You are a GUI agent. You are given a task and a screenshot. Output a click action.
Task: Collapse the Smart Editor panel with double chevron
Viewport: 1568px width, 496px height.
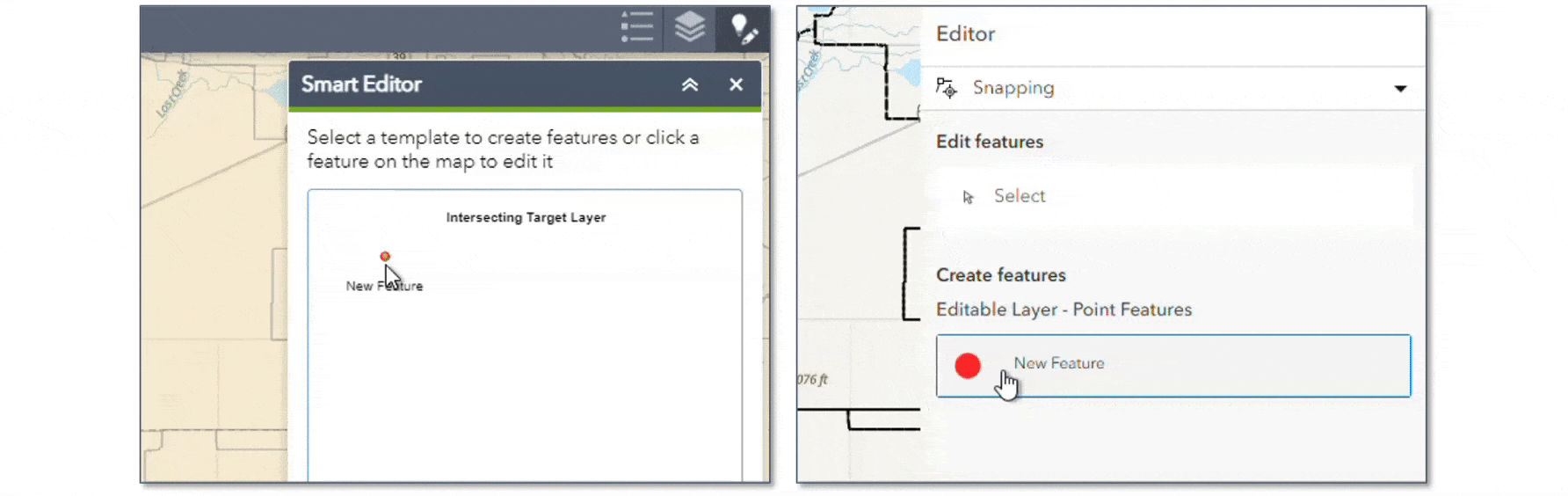pyautogui.click(x=690, y=84)
